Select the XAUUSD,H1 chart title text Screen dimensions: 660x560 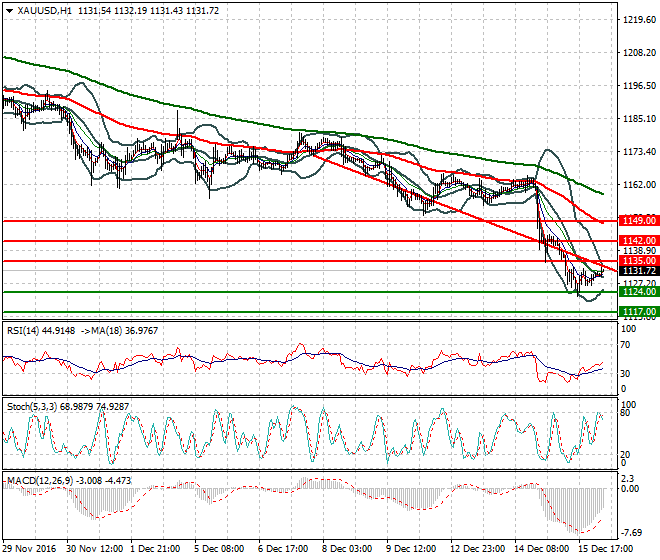[x=44, y=11]
